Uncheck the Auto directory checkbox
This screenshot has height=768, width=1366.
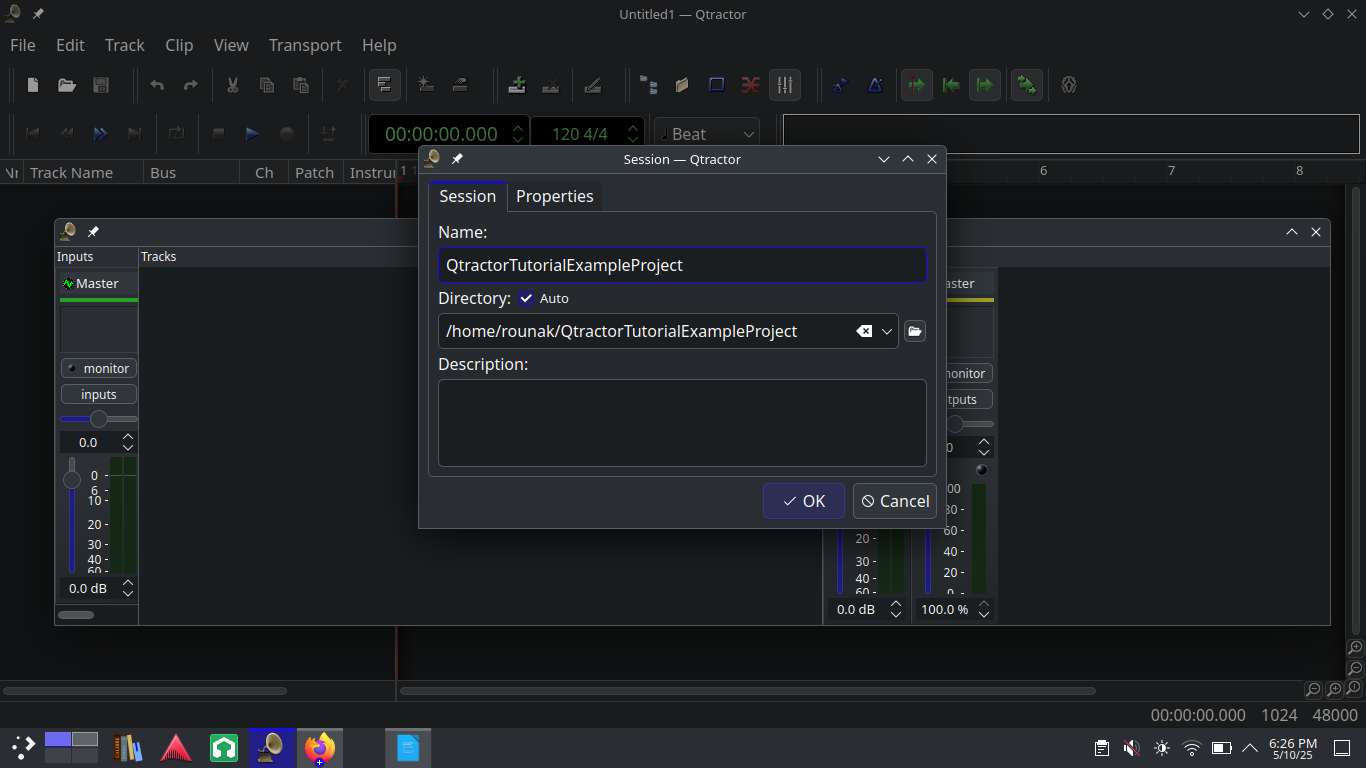point(526,298)
